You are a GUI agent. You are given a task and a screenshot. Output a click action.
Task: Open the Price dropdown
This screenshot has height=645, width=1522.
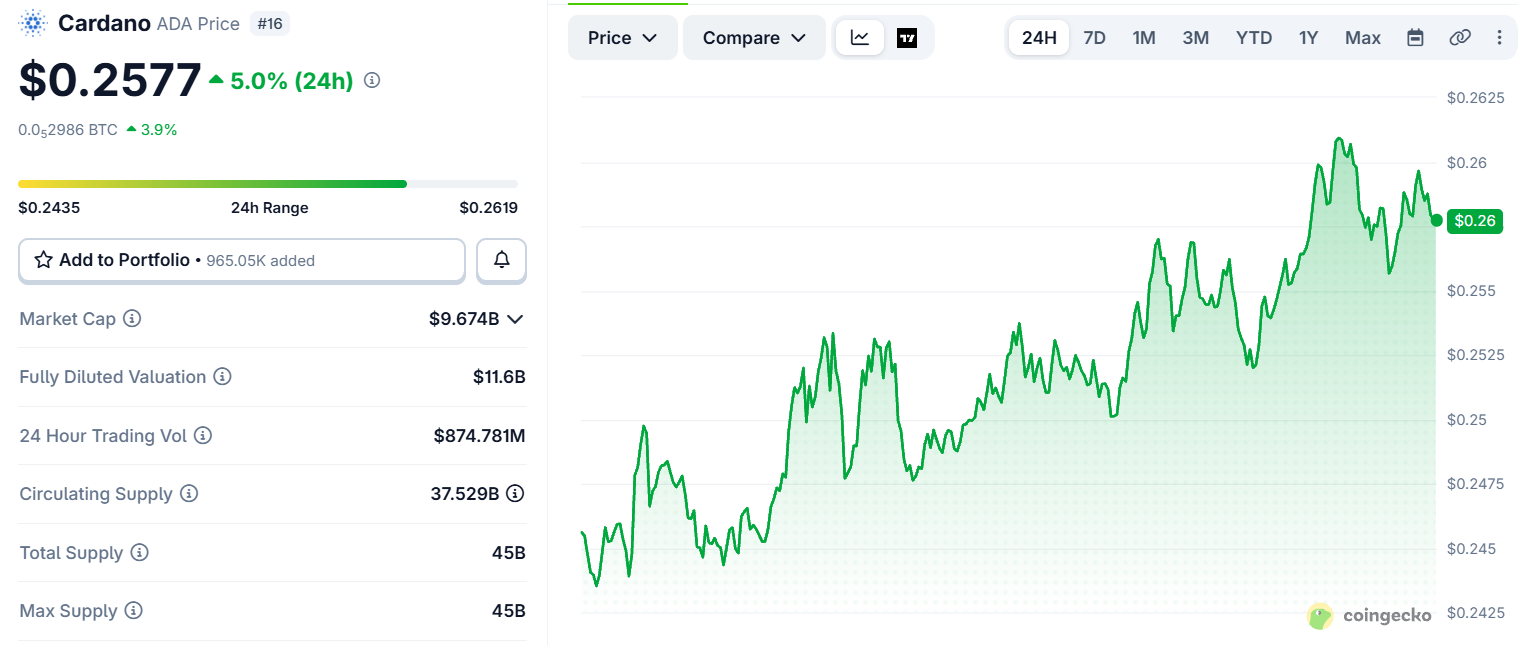pyautogui.click(x=622, y=38)
